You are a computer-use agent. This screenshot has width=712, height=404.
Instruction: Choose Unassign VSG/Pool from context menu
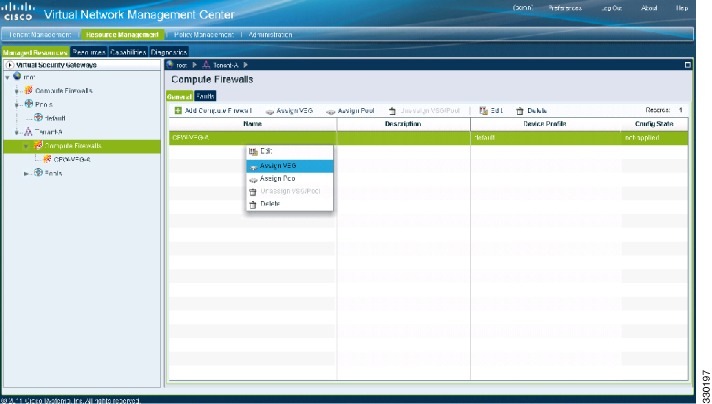click(290, 192)
